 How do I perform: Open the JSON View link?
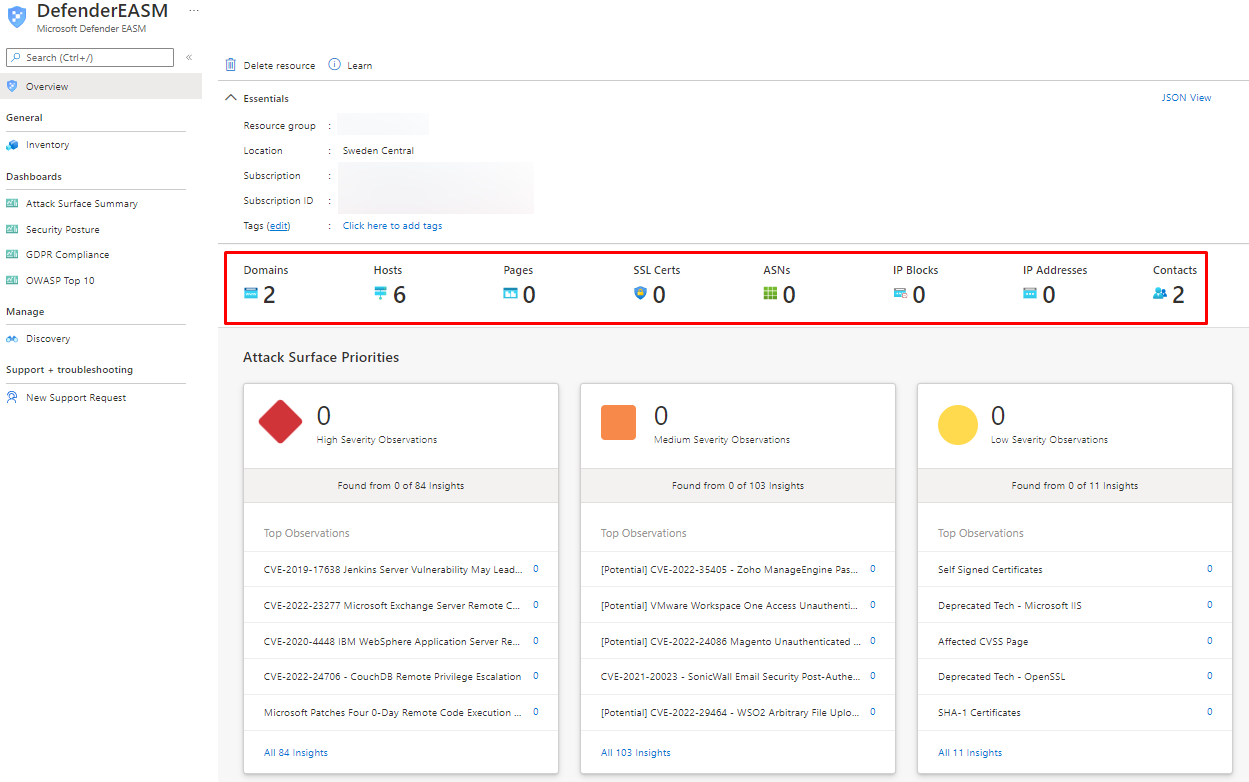(1186, 98)
